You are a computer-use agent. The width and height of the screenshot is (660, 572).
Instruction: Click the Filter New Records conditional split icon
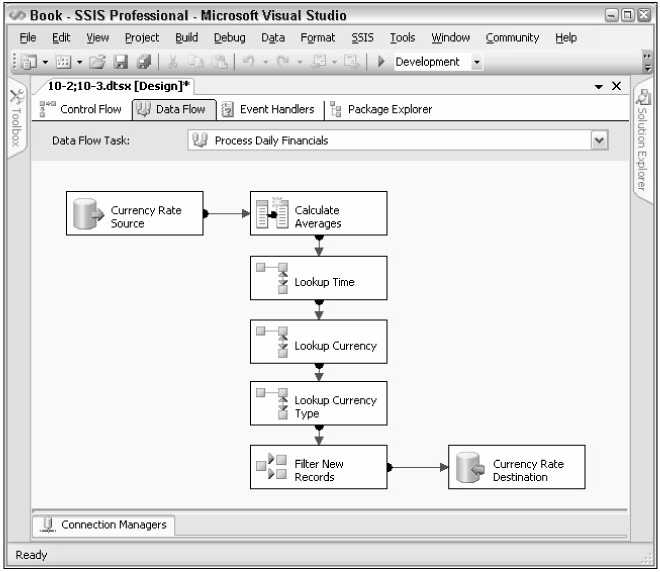(x=272, y=466)
